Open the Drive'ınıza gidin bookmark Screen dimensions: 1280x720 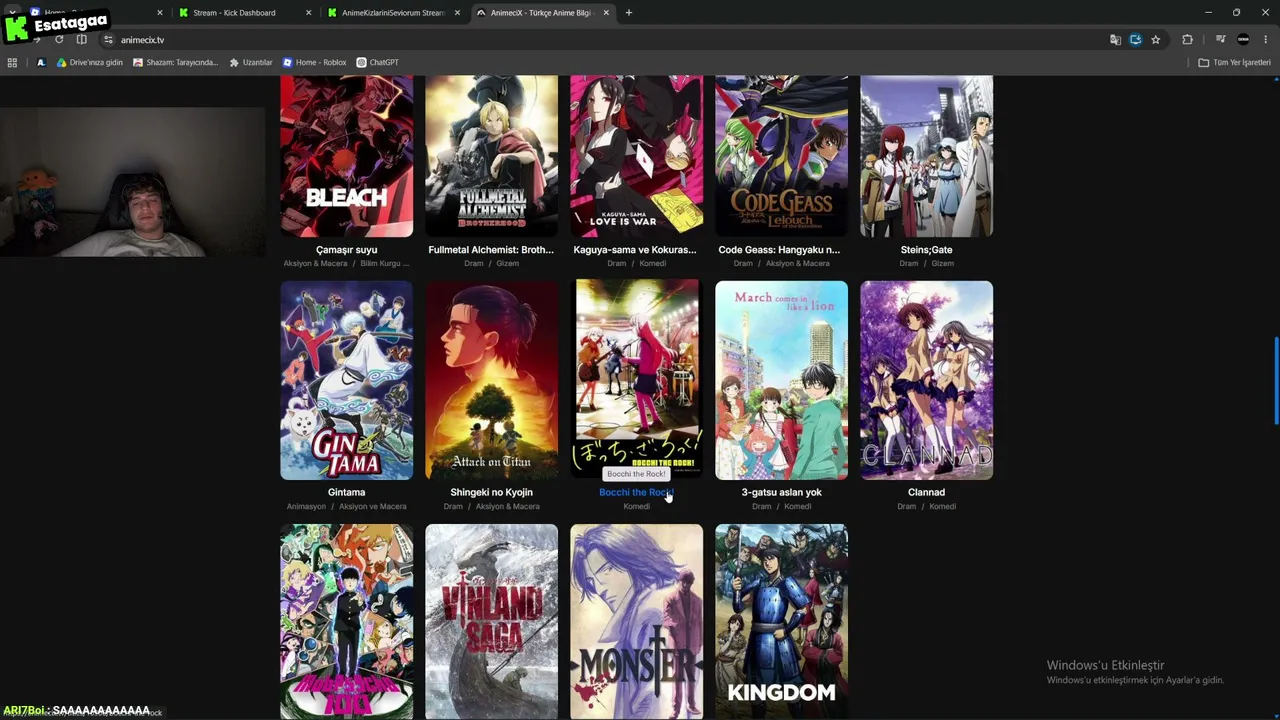90,62
